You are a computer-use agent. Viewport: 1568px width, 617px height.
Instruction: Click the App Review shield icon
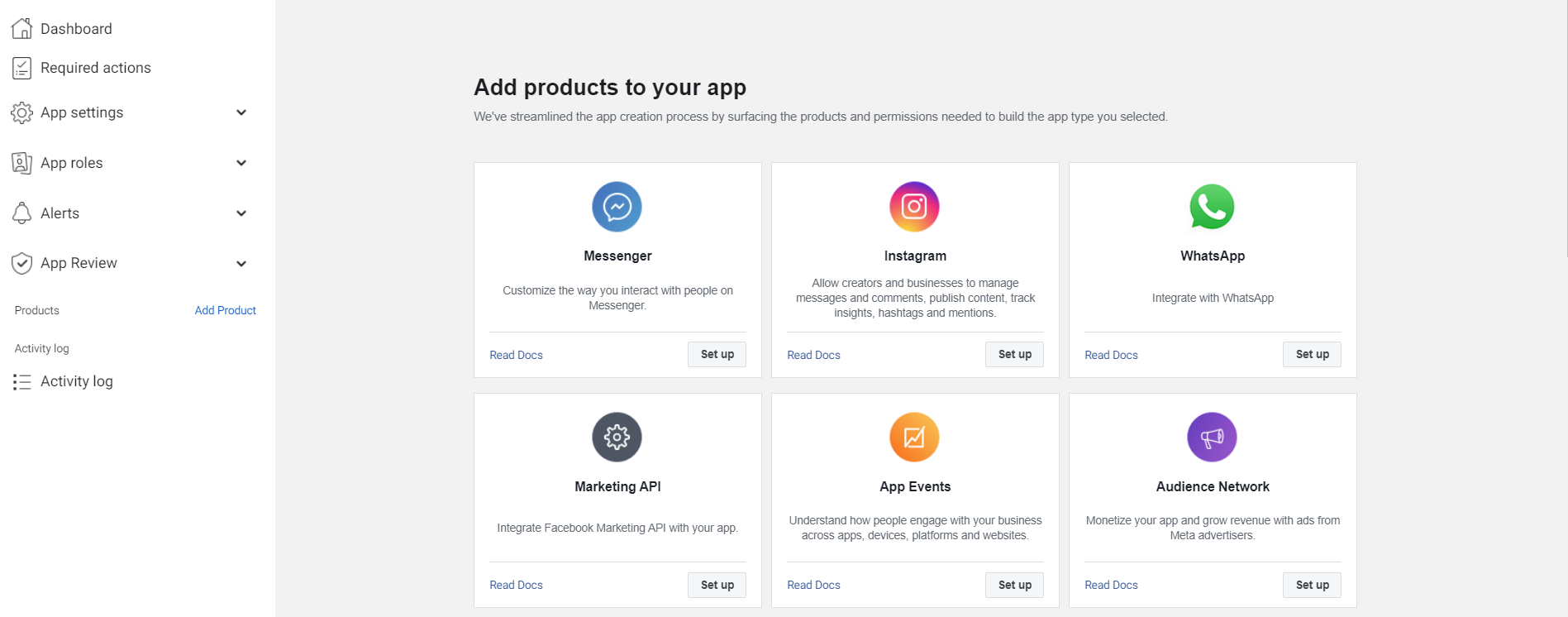[22, 263]
